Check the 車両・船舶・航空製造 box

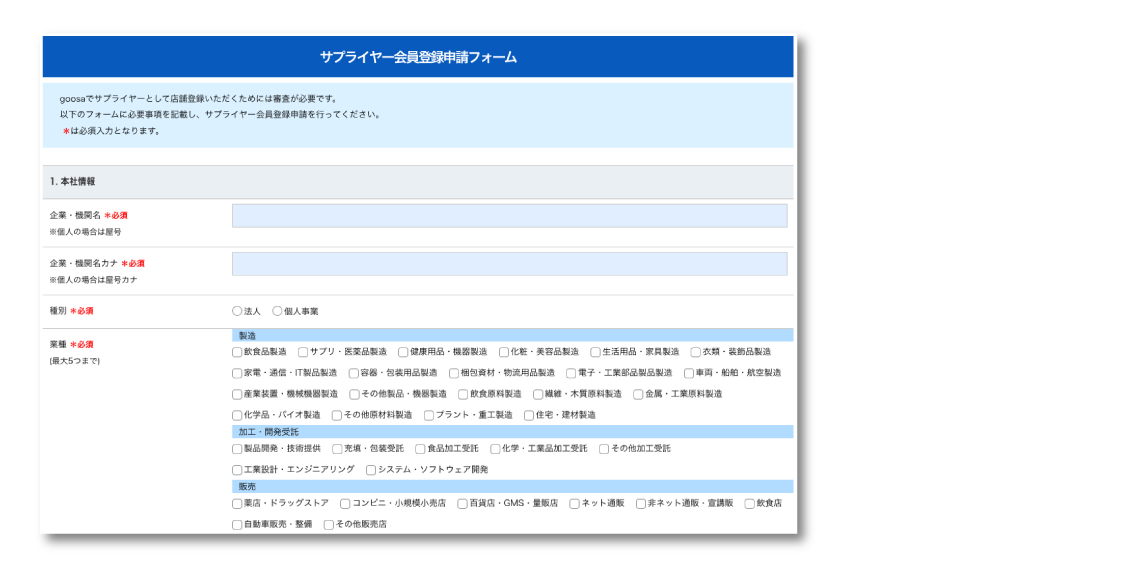click(689, 373)
